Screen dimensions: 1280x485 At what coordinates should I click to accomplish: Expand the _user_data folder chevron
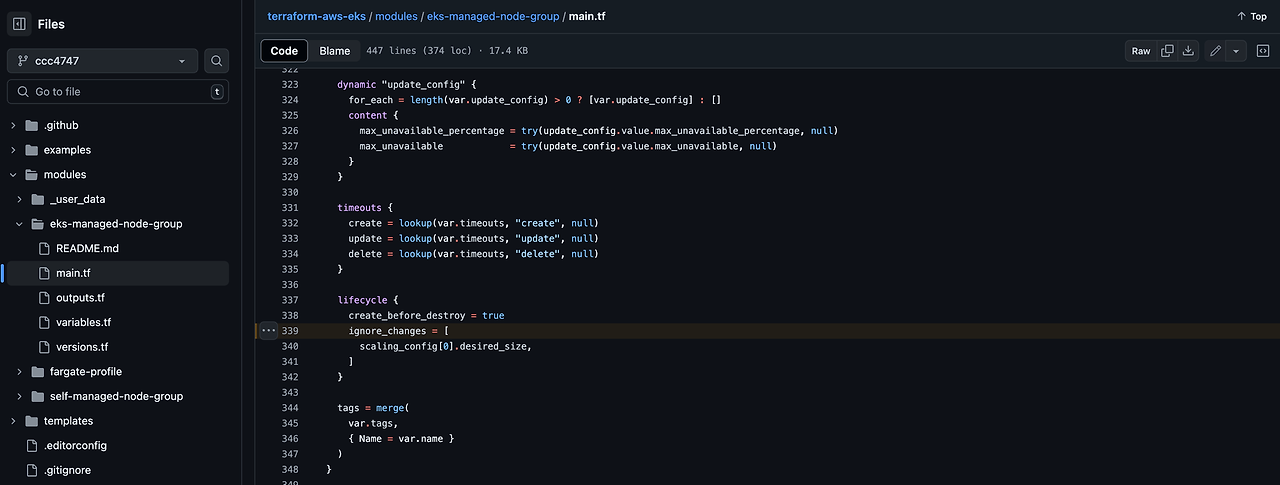click(19, 199)
